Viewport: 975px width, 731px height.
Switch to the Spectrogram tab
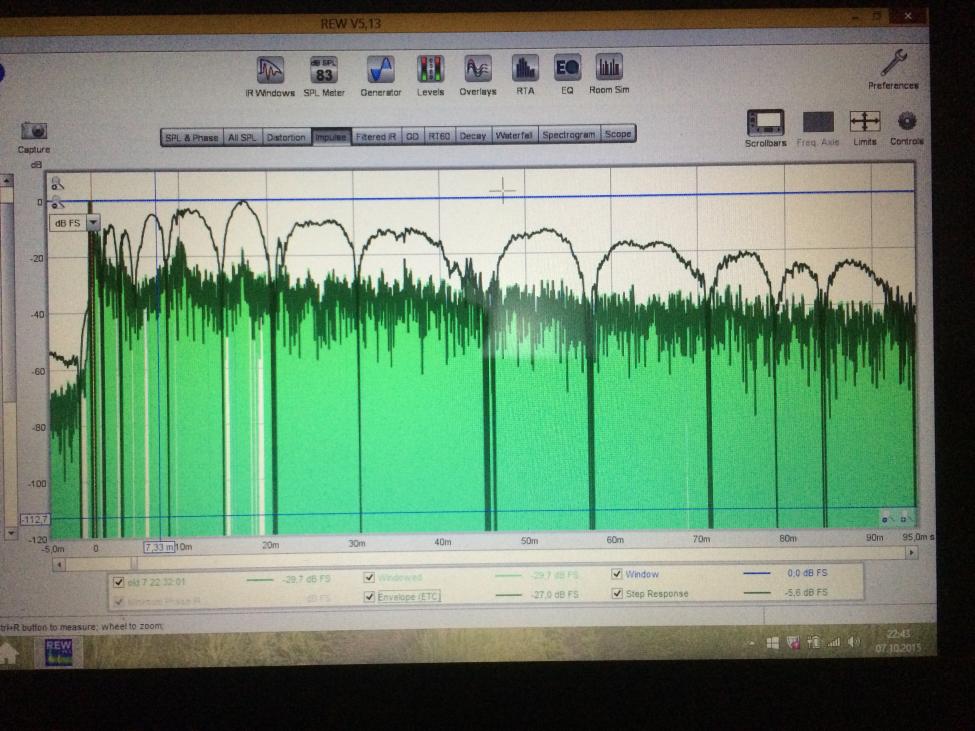click(x=569, y=135)
